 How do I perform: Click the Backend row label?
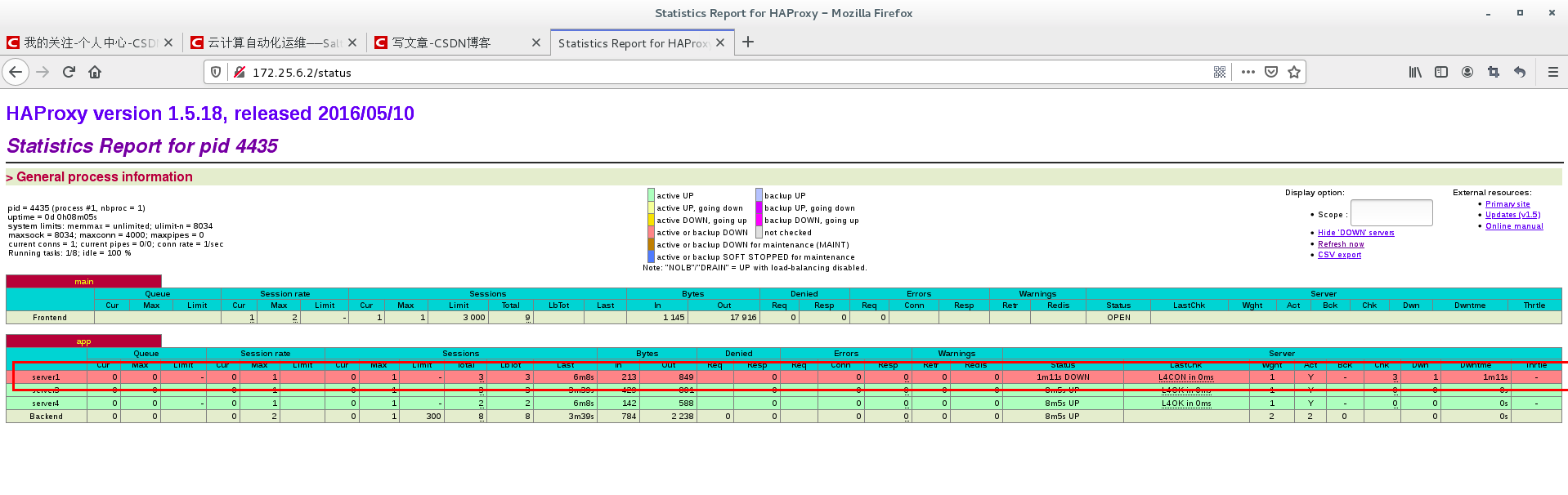(x=46, y=417)
